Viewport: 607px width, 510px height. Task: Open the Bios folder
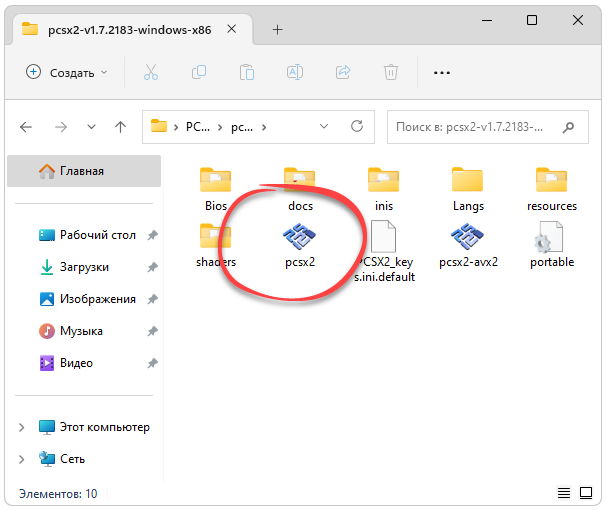[216, 189]
